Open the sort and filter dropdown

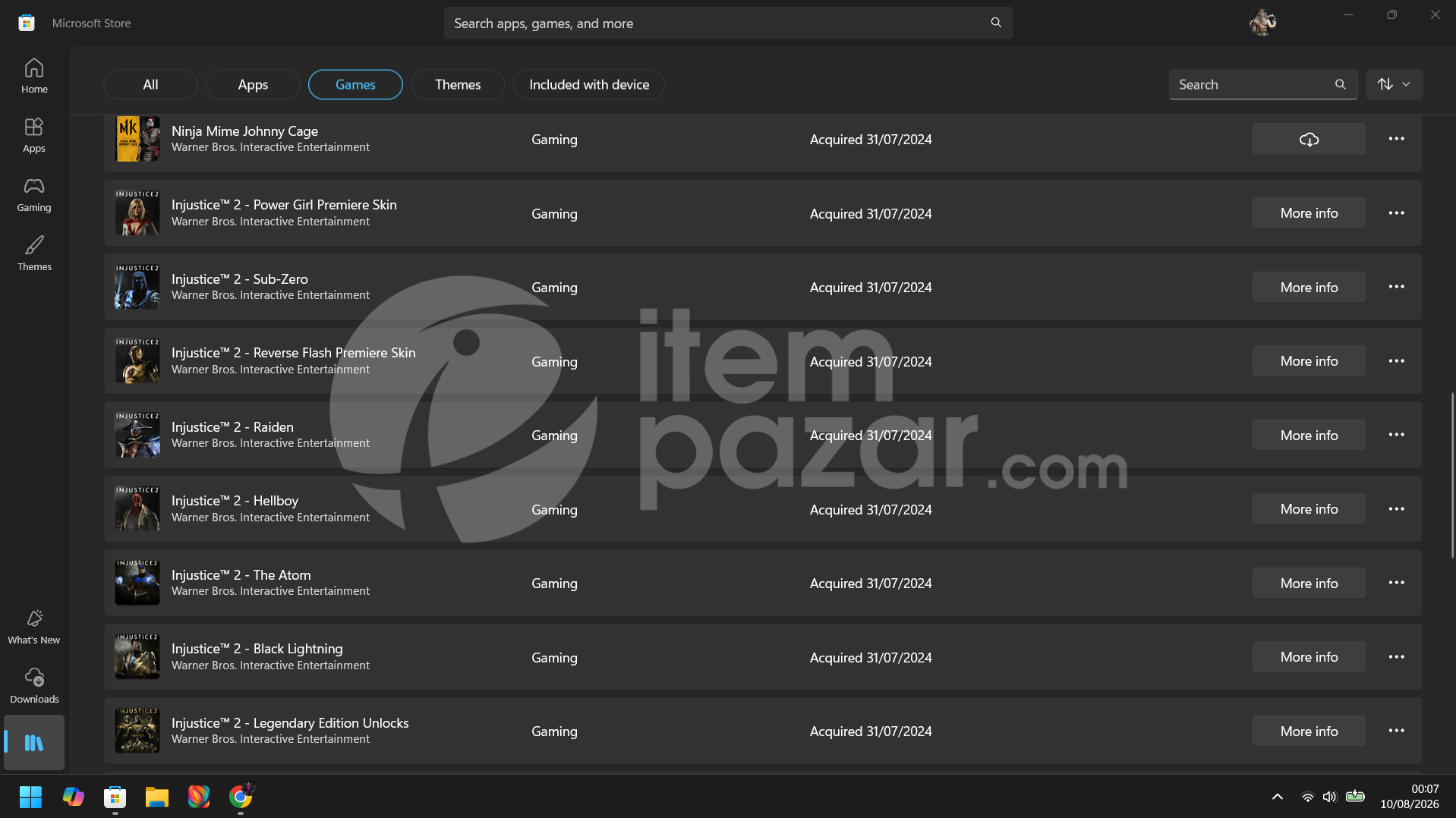tap(1395, 84)
